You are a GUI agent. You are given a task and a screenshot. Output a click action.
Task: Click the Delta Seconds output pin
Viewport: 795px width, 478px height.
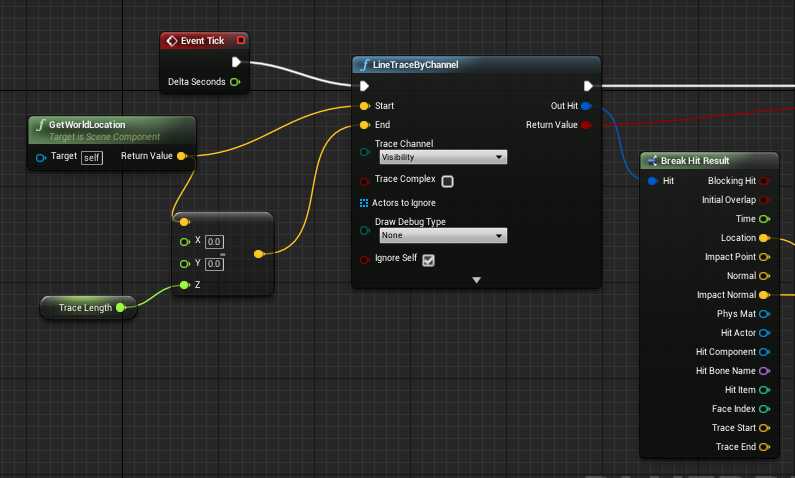pyautogui.click(x=235, y=82)
